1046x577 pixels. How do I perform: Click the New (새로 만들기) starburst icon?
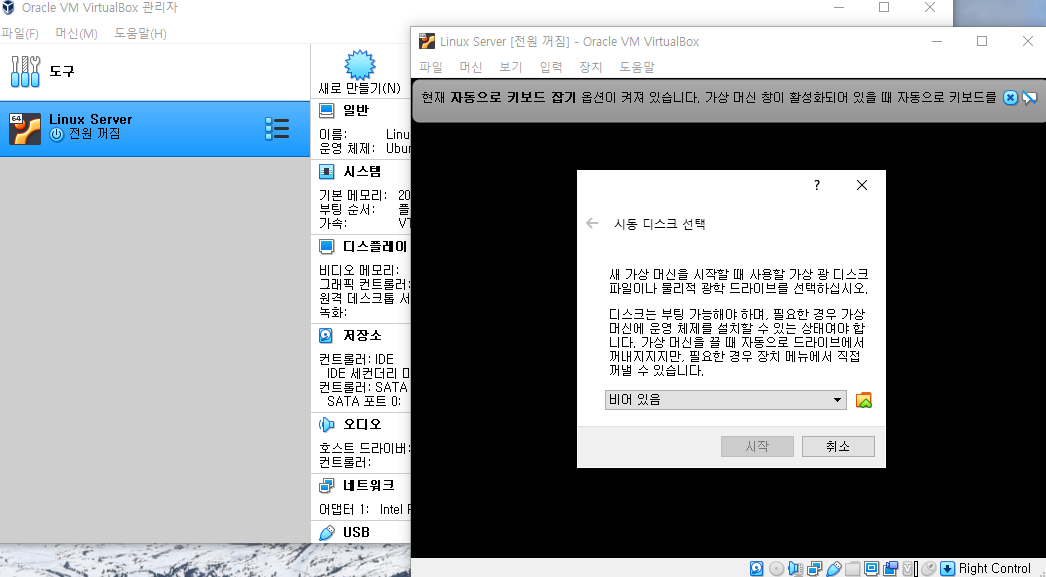[x=360, y=65]
